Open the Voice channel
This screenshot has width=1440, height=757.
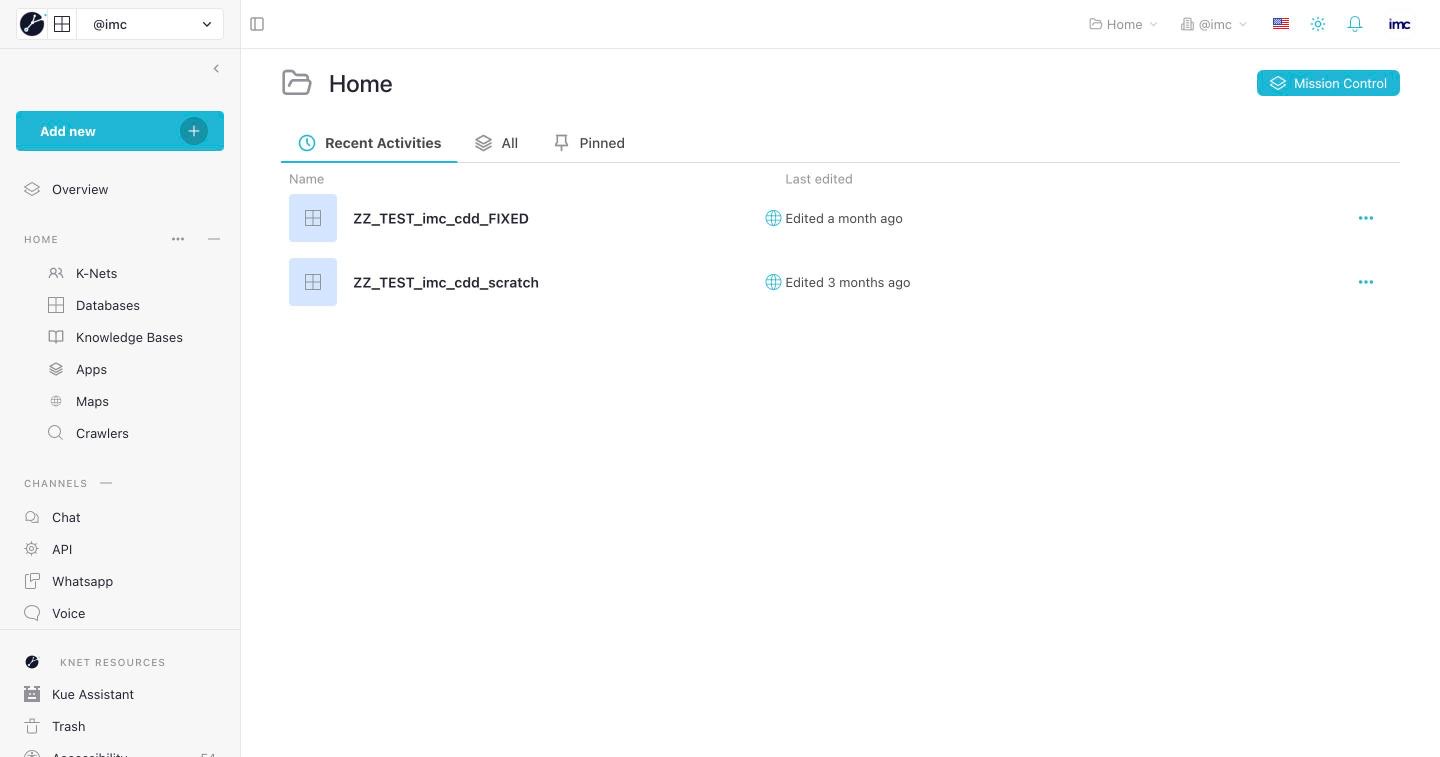click(x=68, y=613)
